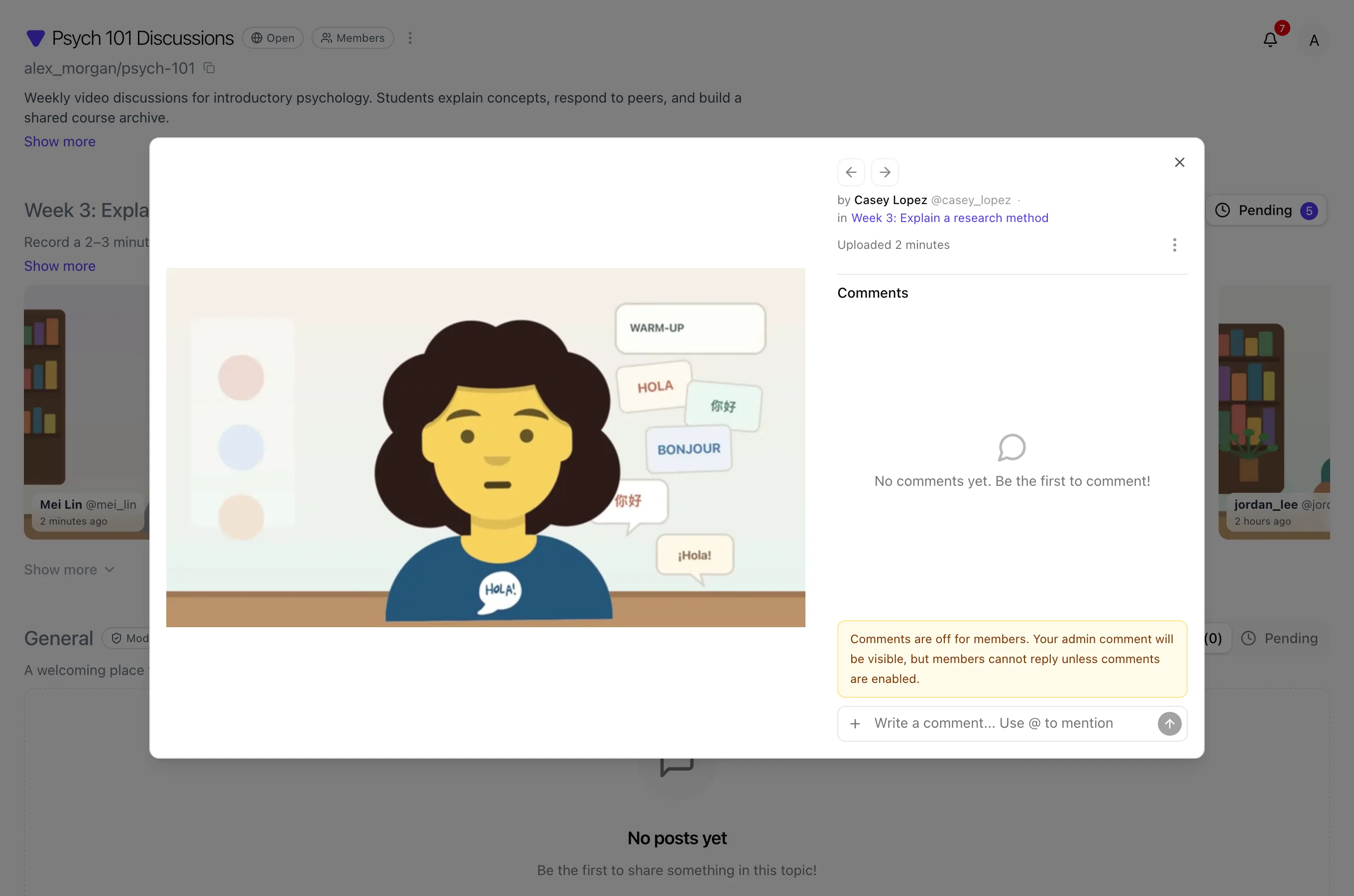Close the video modal dialog
The image size is (1354, 896).
[x=1179, y=162]
